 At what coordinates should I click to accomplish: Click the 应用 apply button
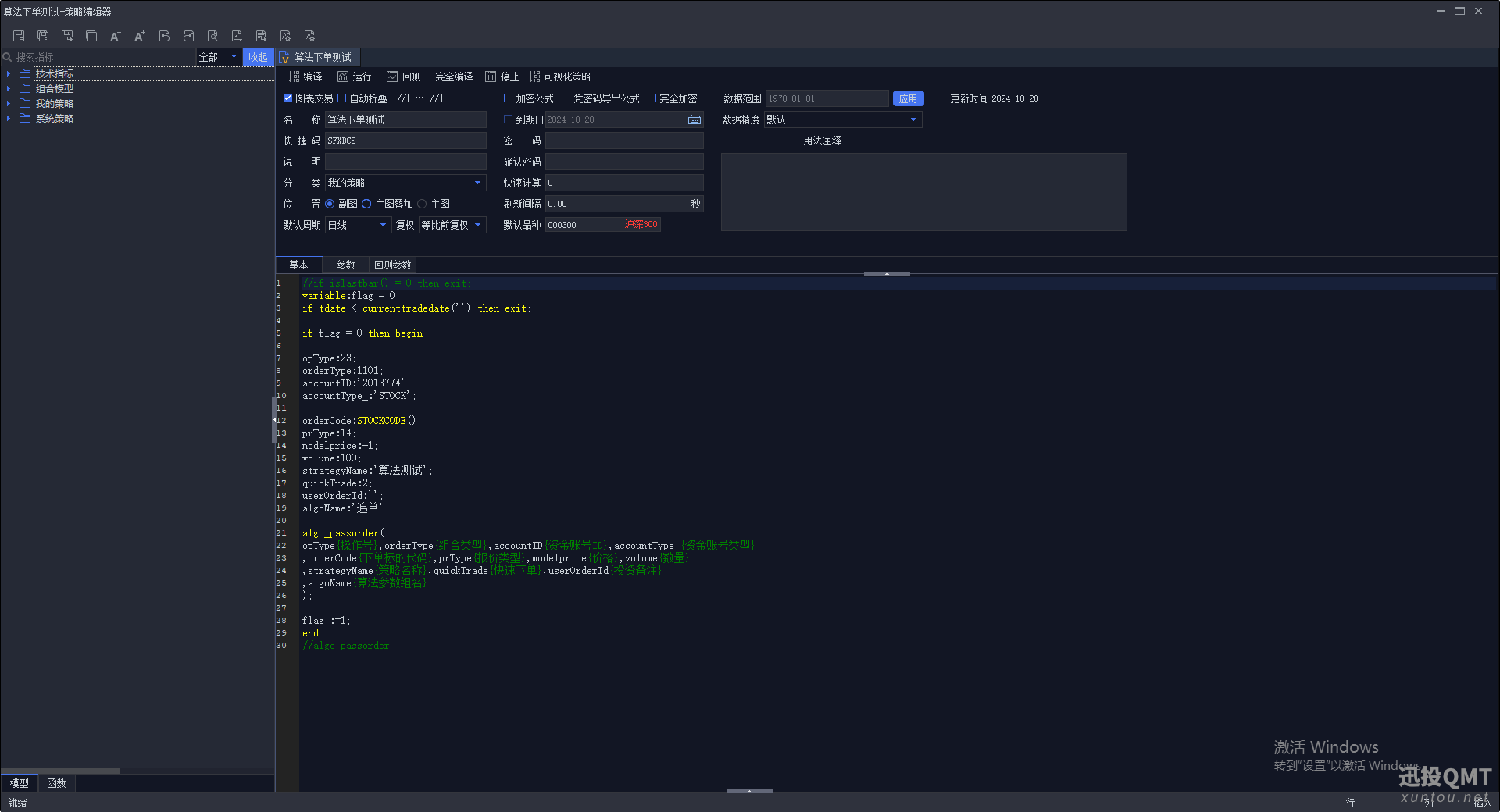(908, 98)
